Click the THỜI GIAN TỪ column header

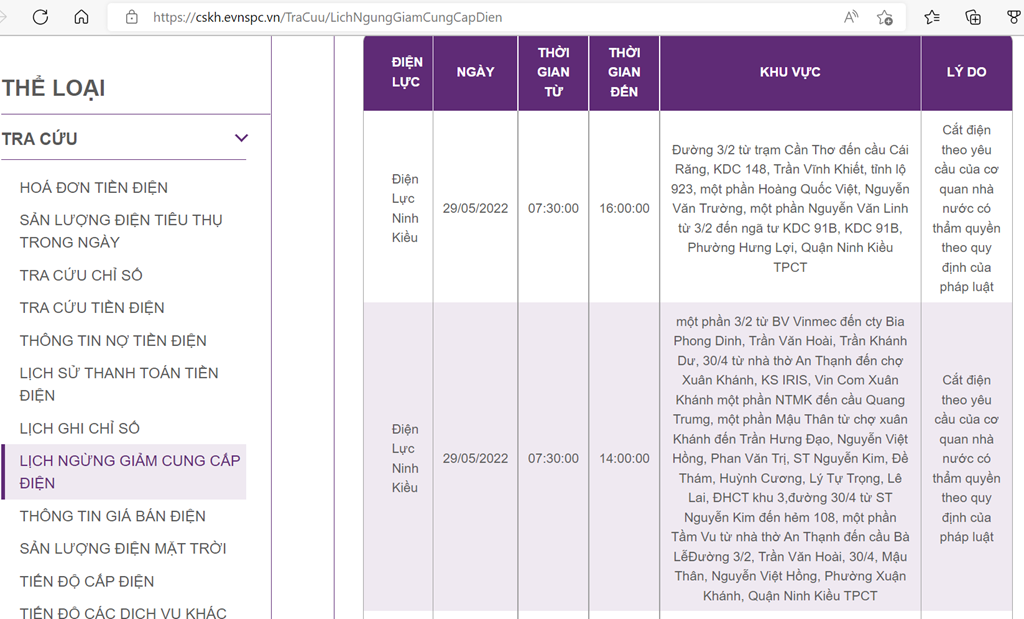coord(553,72)
